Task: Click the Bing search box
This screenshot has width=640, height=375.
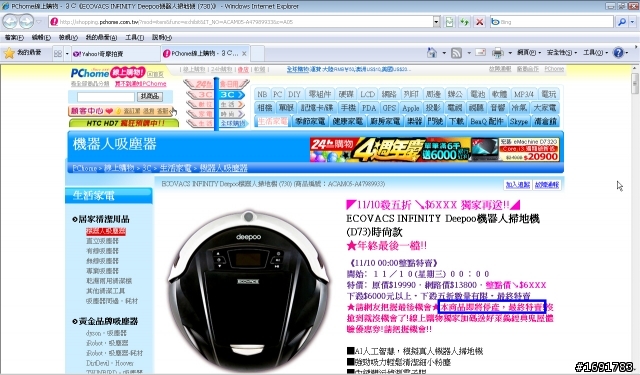Action: [x=551, y=22]
